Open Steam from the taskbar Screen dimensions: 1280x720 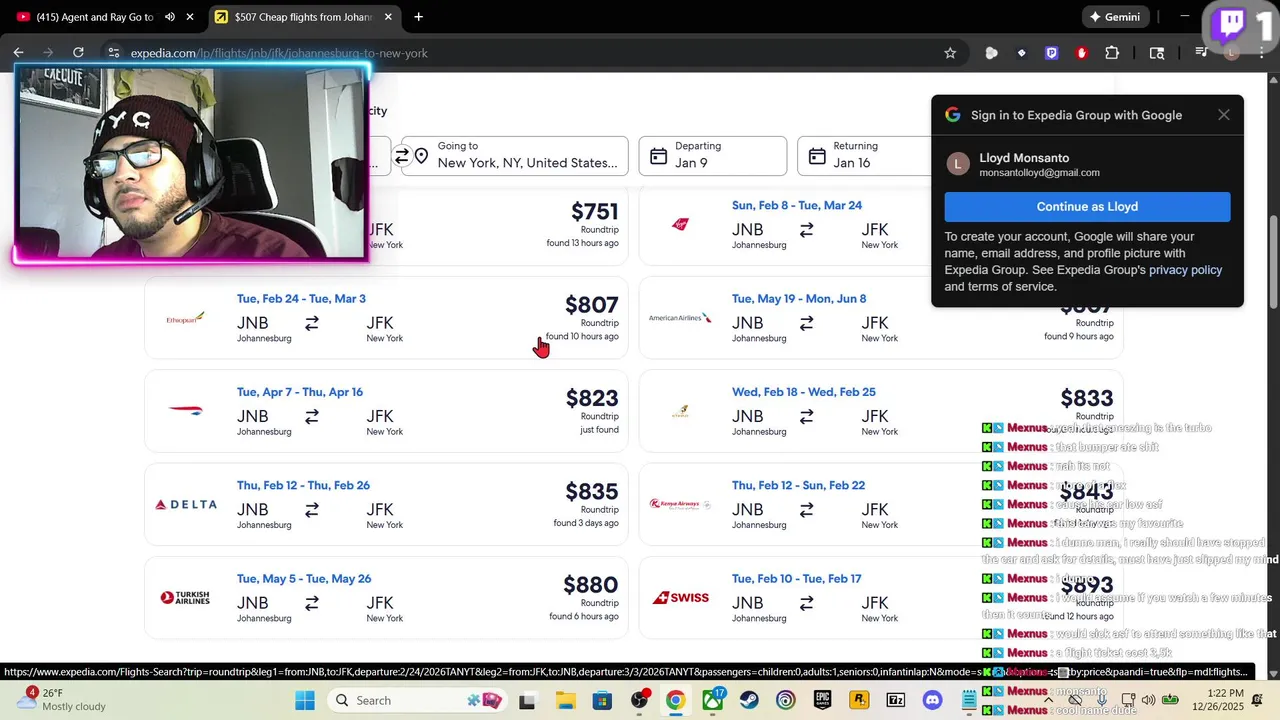coord(749,700)
